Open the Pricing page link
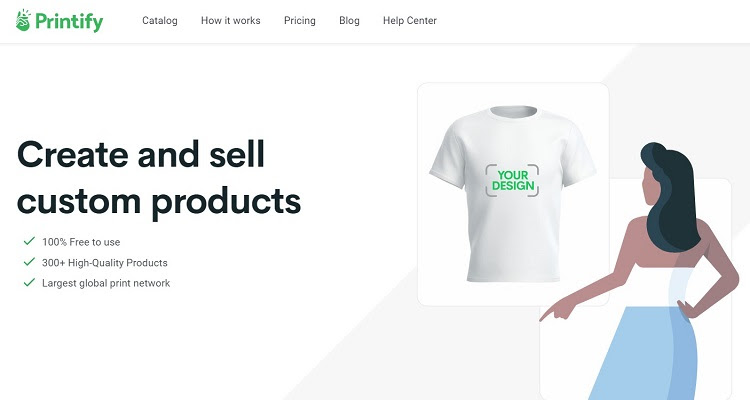This screenshot has width=750, height=400. pos(300,21)
